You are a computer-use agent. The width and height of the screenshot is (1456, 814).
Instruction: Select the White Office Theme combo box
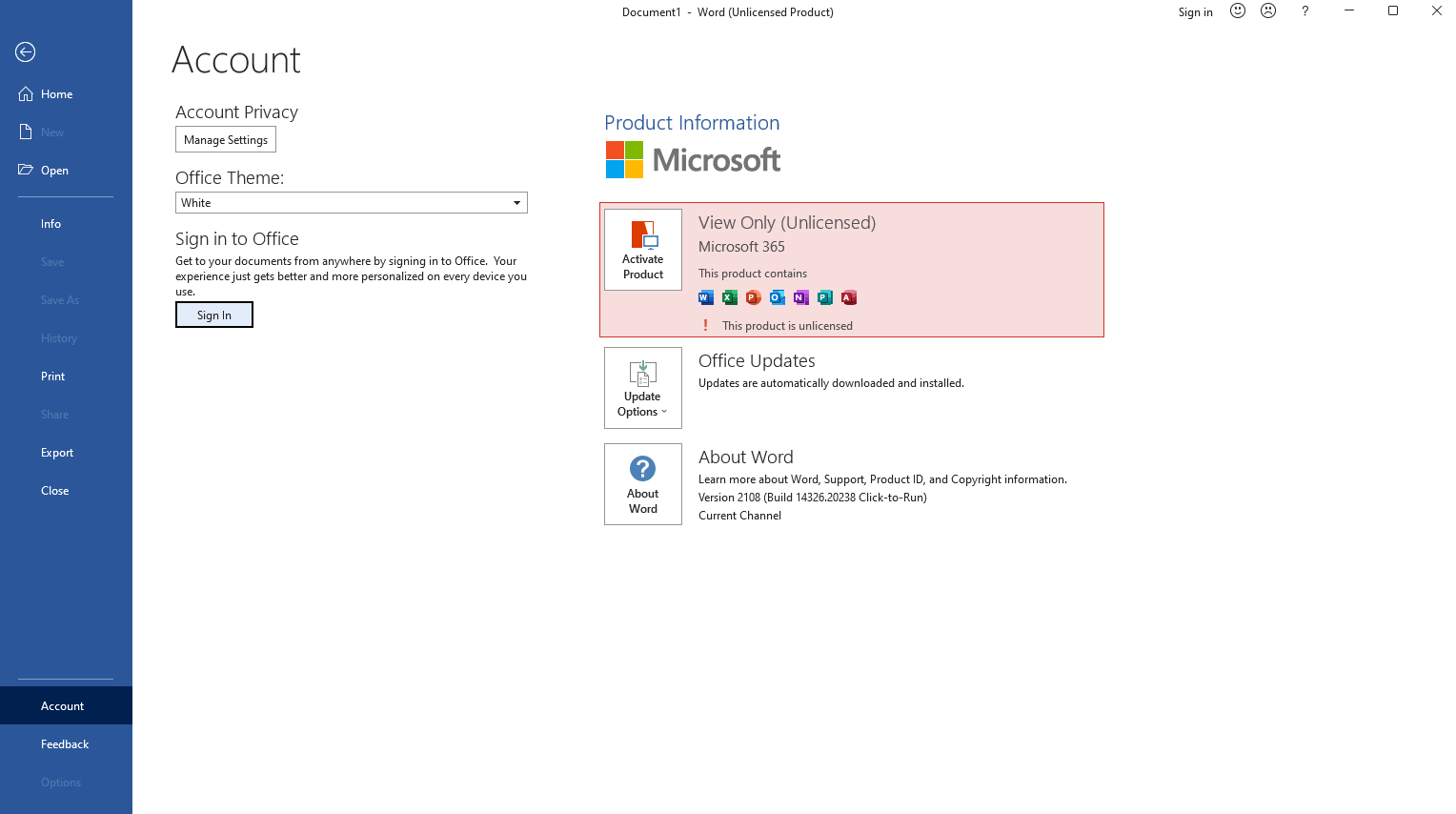352,203
